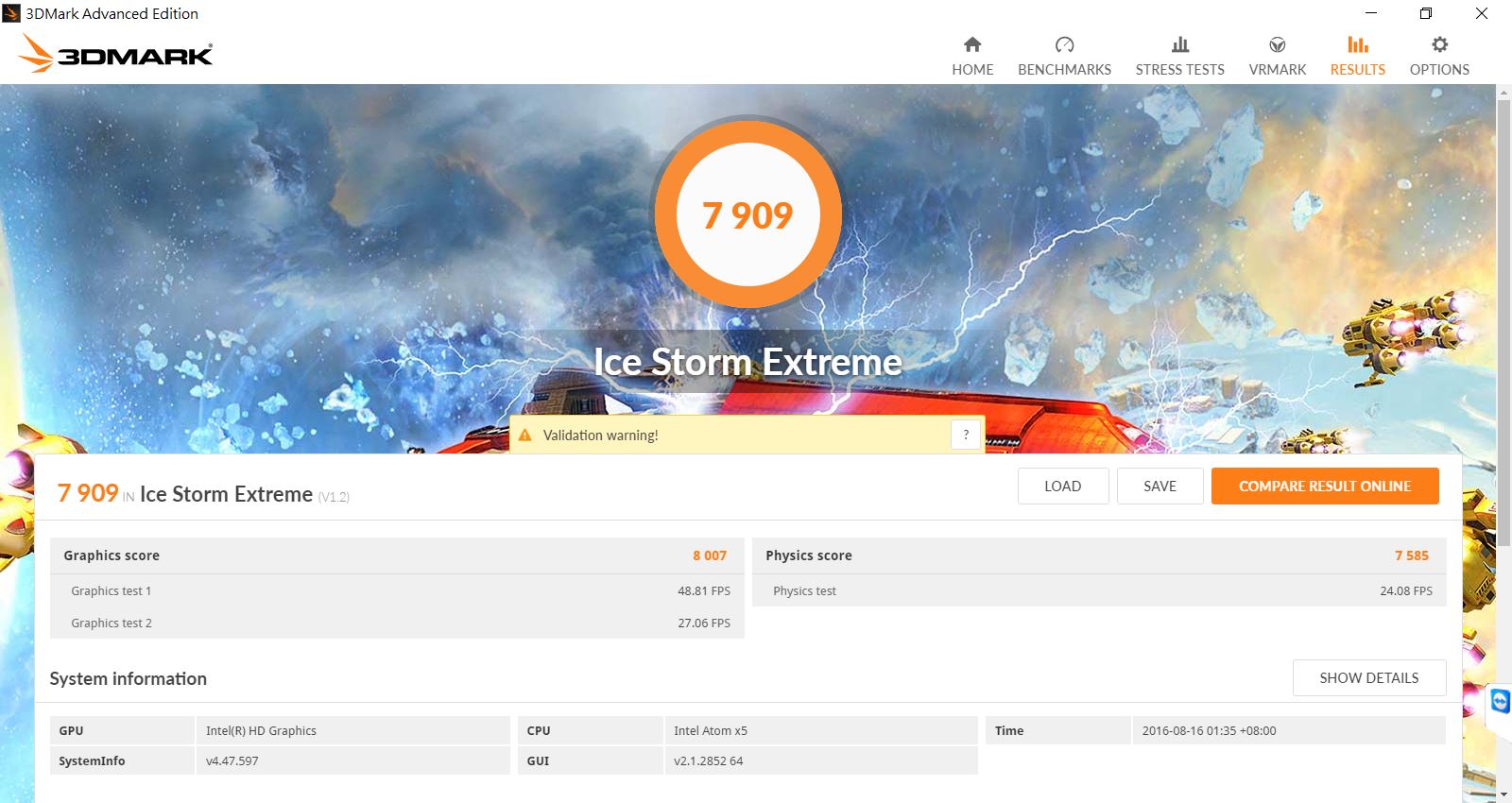
Task: Go to the HOME tab
Action: (x=972, y=70)
